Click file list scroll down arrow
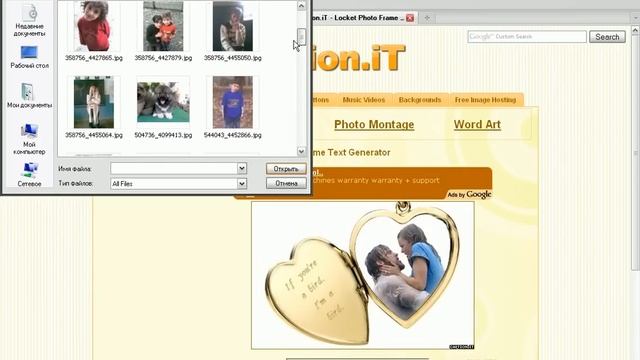Viewport: 640px width, 360px height. [301, 151]
